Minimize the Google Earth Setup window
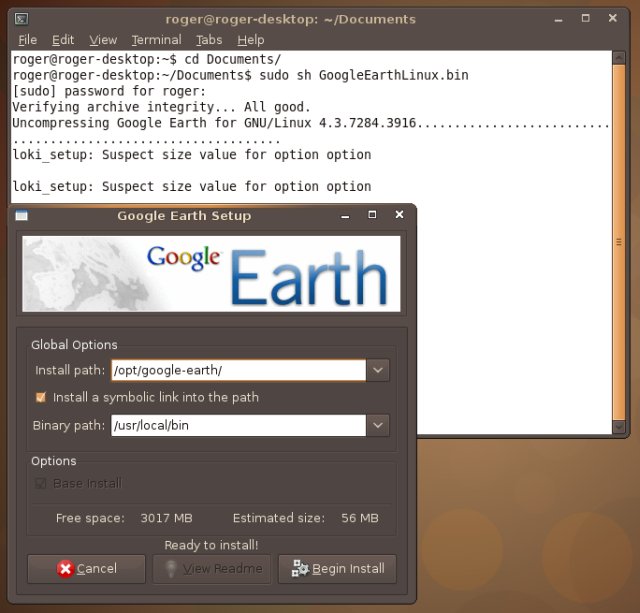This screenshot has width=640, height=613. point(345,217)
